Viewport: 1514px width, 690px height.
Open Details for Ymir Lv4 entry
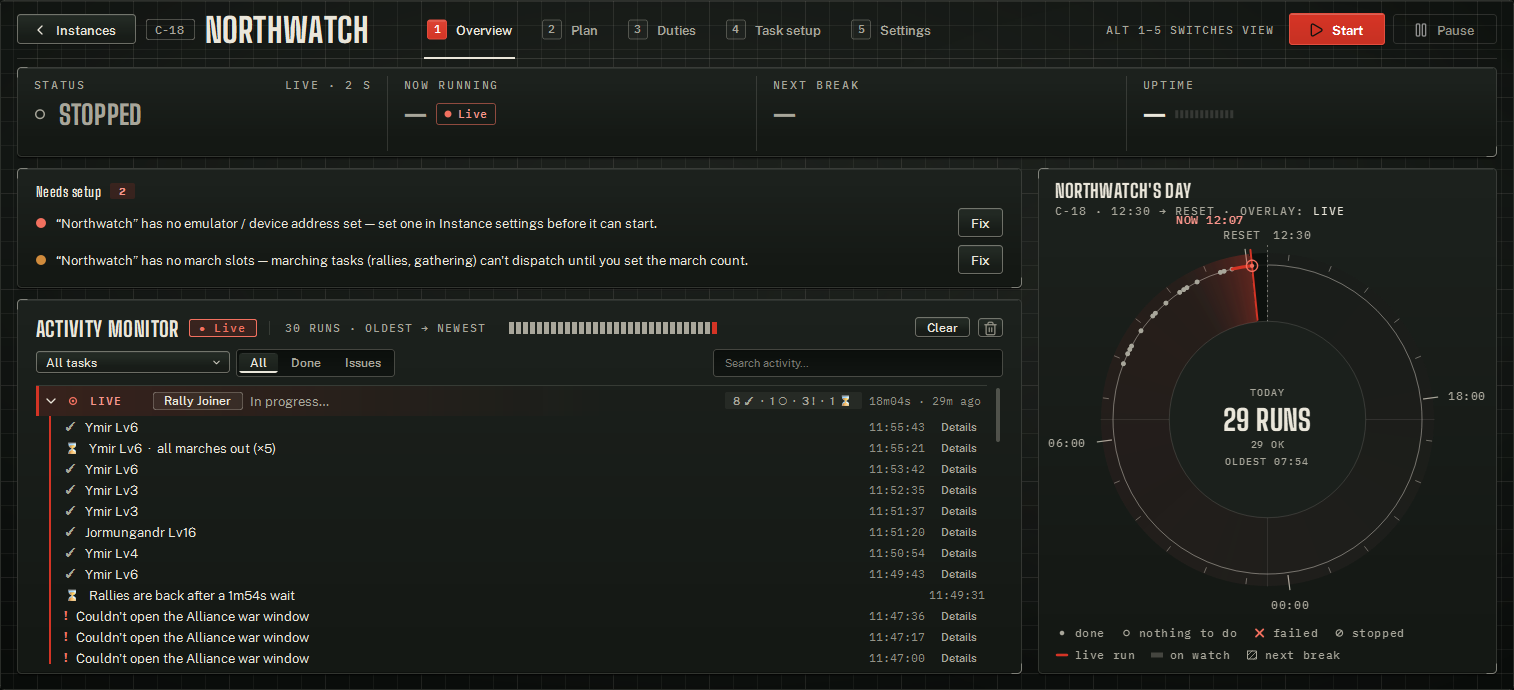[958, 553]
